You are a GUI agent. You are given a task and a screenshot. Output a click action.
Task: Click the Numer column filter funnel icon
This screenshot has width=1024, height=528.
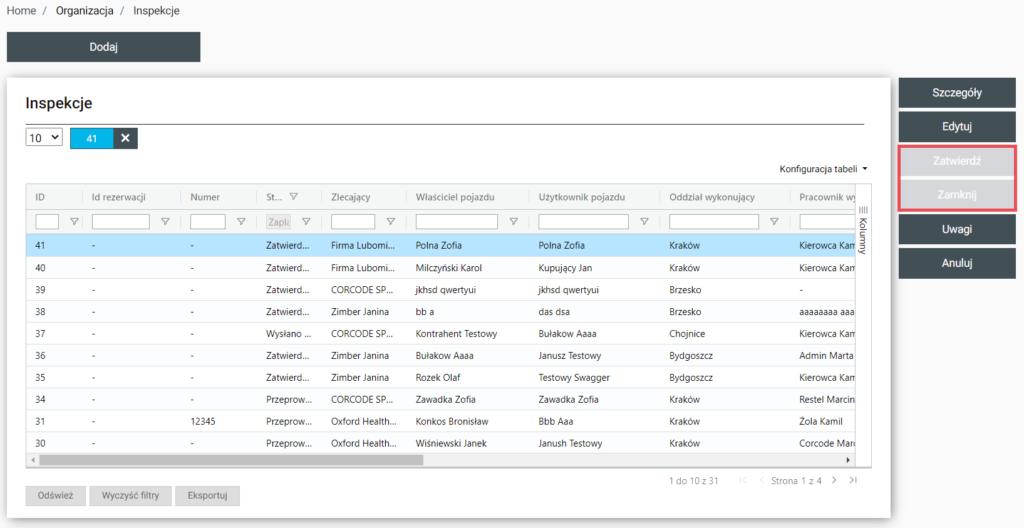click(240, 222)
